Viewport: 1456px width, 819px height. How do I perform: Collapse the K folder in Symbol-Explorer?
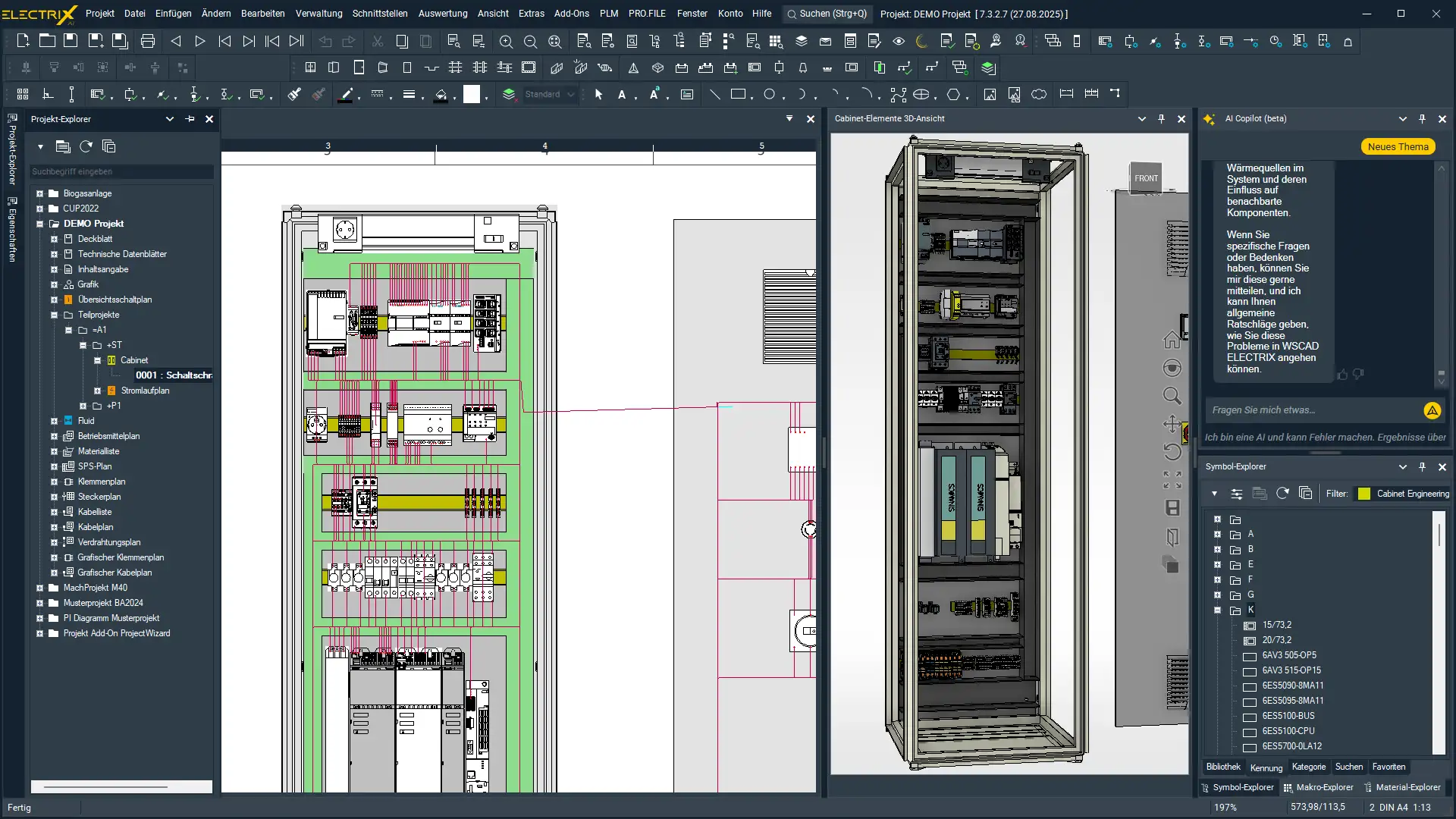point(1217,610)
